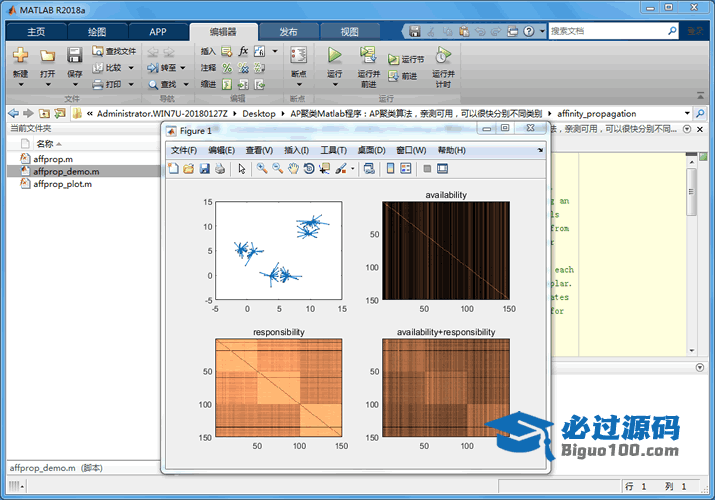This screenshot has width=715, height=500.
Task: Click the Open (打开) folder icon
Action: [47, 55]
